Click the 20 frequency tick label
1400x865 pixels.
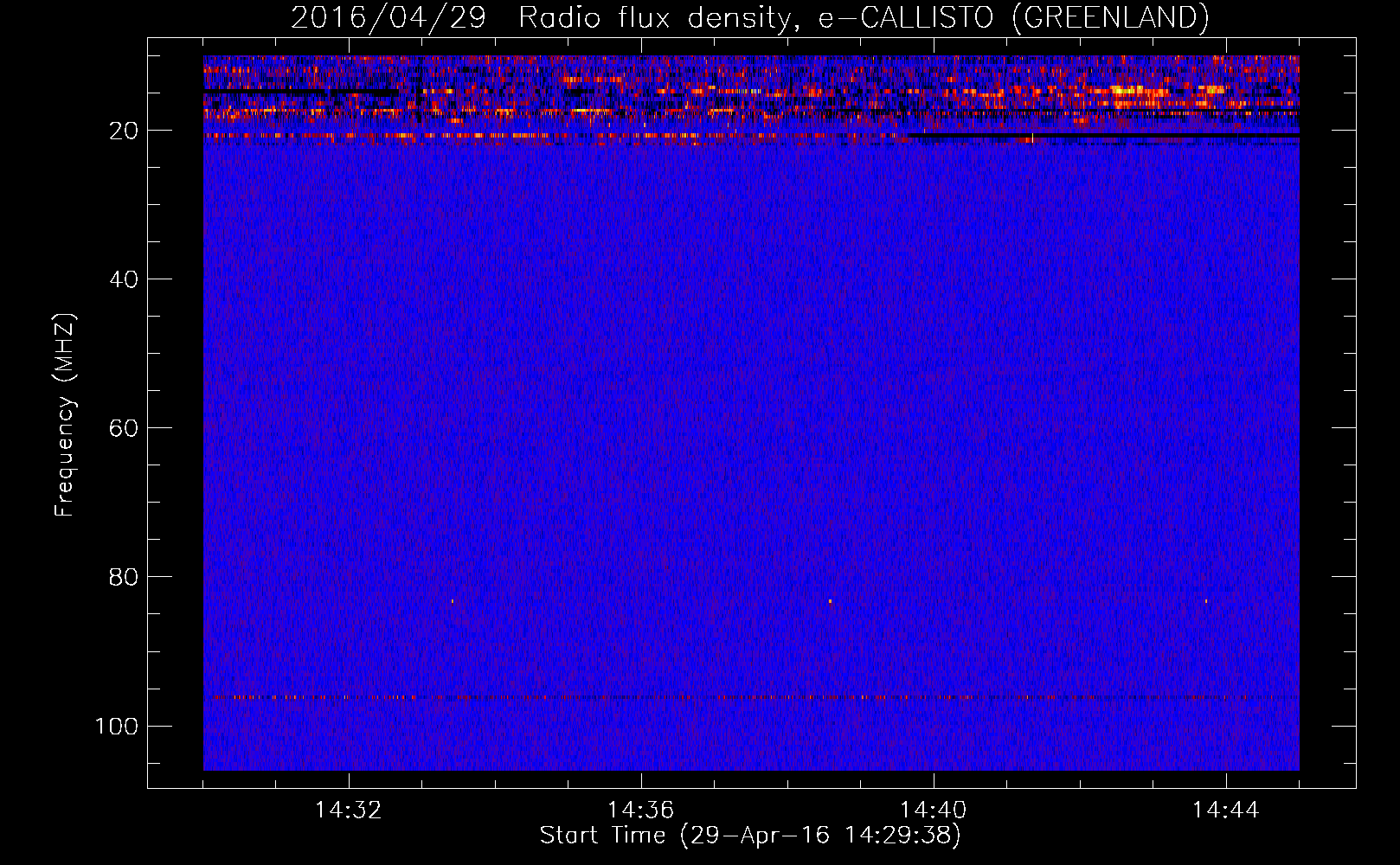pyautogui.click(x=124, y=131)
